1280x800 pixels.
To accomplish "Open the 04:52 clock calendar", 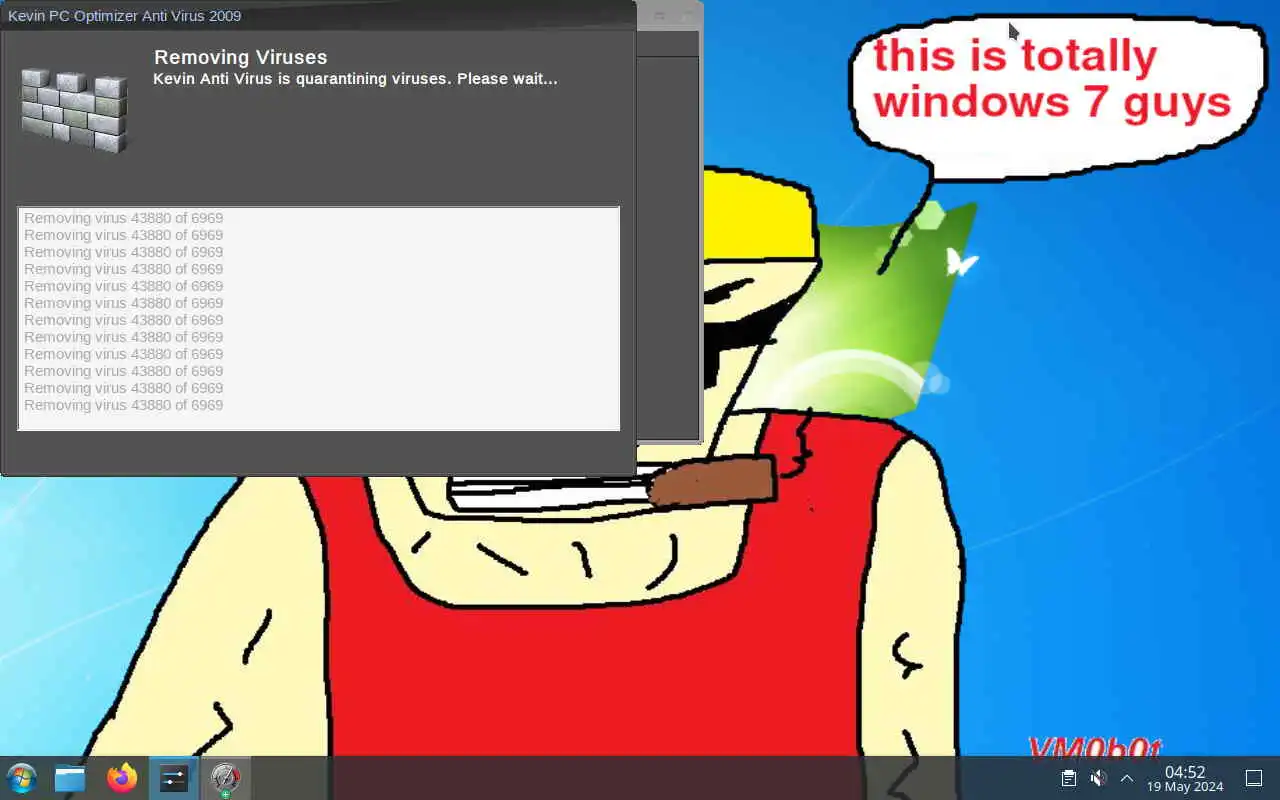I will 1185,778.
